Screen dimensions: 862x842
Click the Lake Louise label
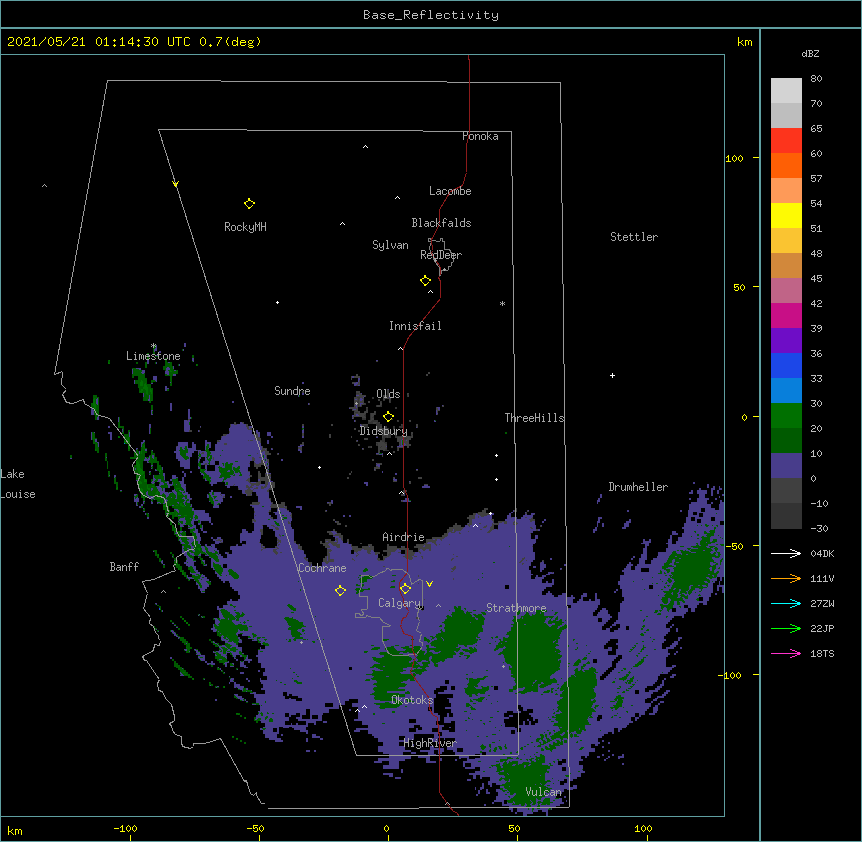point(18,484)
